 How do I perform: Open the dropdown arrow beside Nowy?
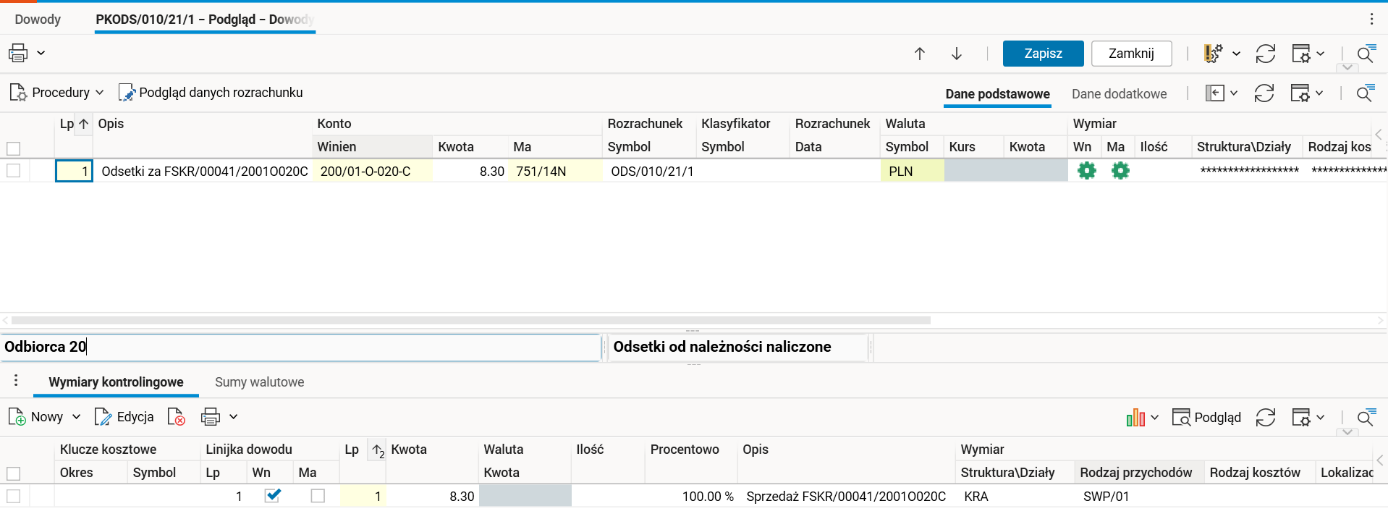click(x=76, y=417)
